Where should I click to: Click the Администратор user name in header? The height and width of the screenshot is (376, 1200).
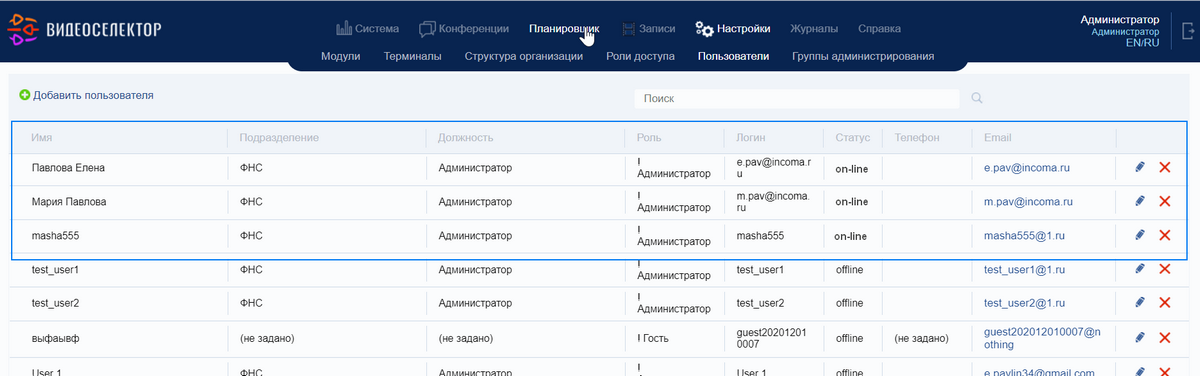click(1120, 19)
